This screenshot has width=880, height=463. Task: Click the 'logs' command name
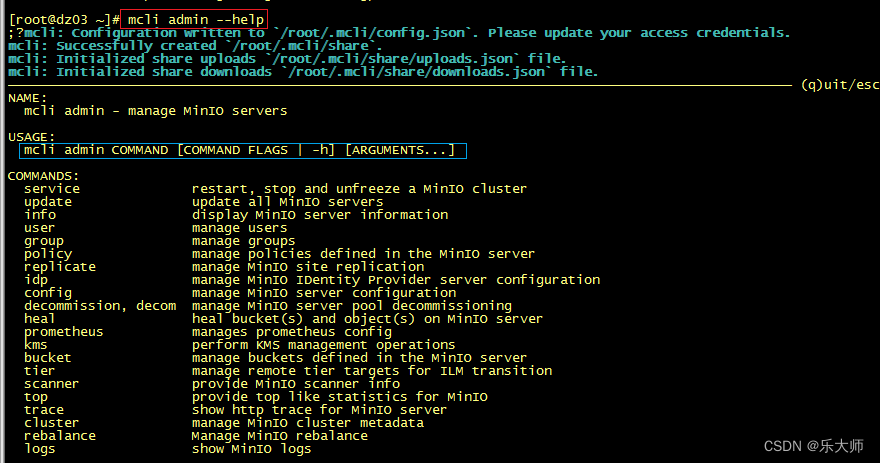coord(39,449)
